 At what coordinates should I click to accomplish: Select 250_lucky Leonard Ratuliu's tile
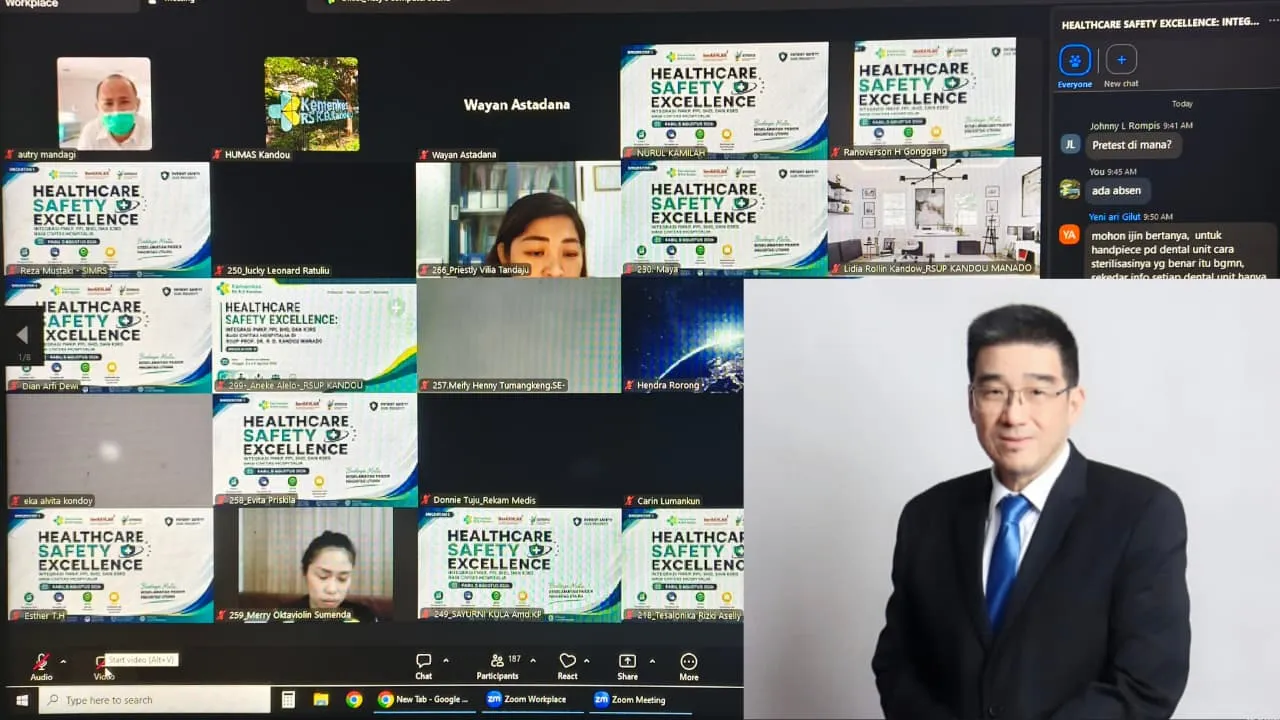[x=312, y=219]
